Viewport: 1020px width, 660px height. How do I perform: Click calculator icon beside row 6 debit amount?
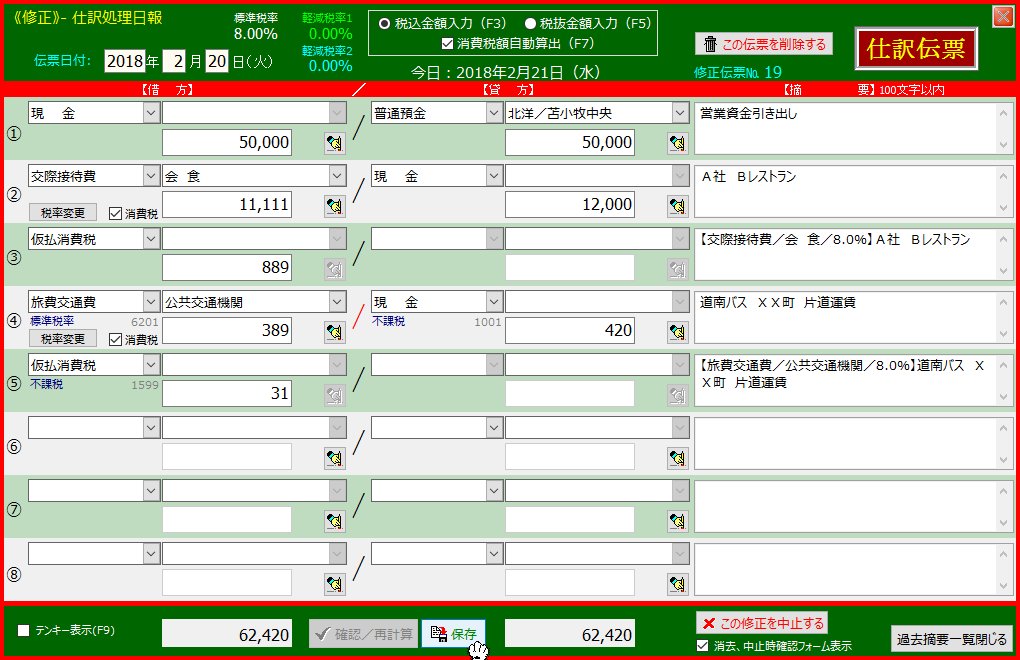[333, 458]
